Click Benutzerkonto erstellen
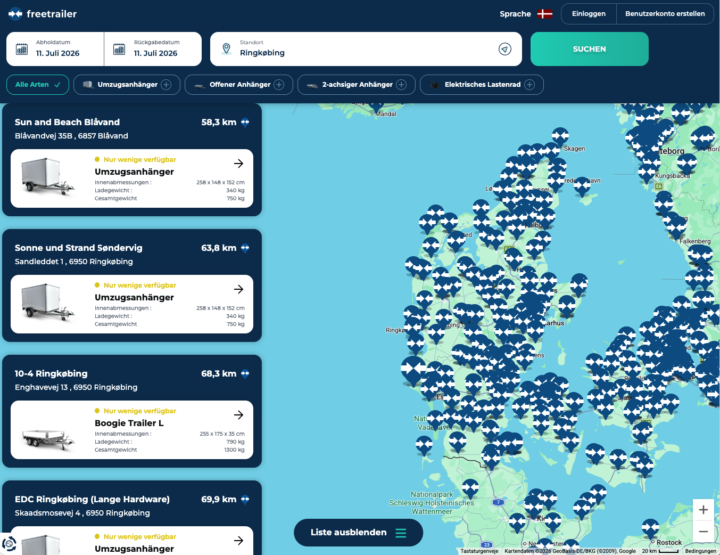This screenshot has height=555, width=720. 665,14
